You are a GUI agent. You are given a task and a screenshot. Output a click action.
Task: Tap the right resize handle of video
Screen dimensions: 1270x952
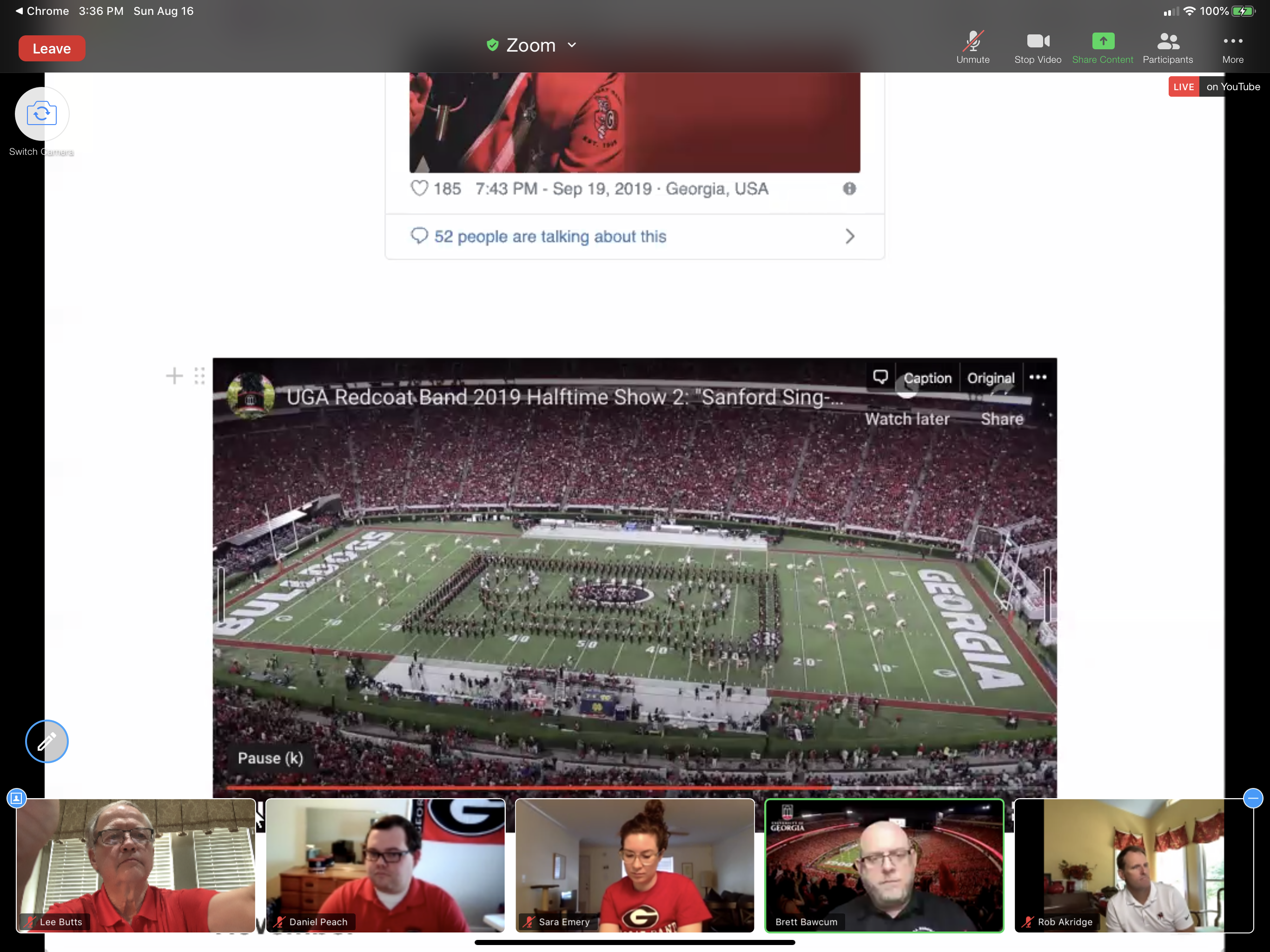[1047, 594]
